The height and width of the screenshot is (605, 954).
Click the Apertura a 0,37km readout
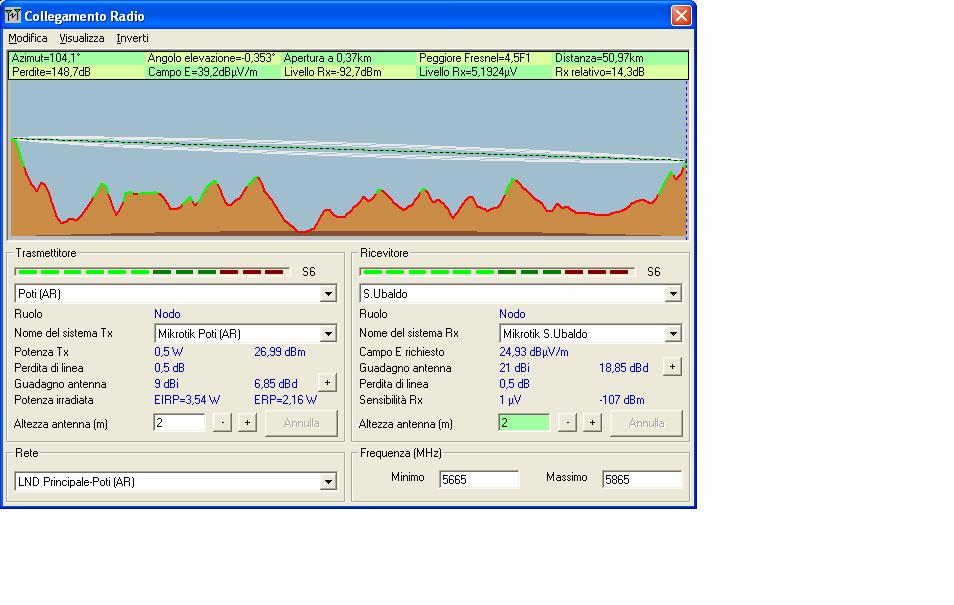pos(327,58)
